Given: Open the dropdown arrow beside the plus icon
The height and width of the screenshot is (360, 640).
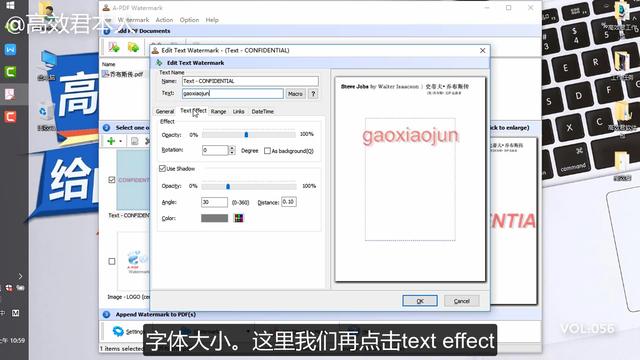Looking at the screenshot, I should (120, 141).
